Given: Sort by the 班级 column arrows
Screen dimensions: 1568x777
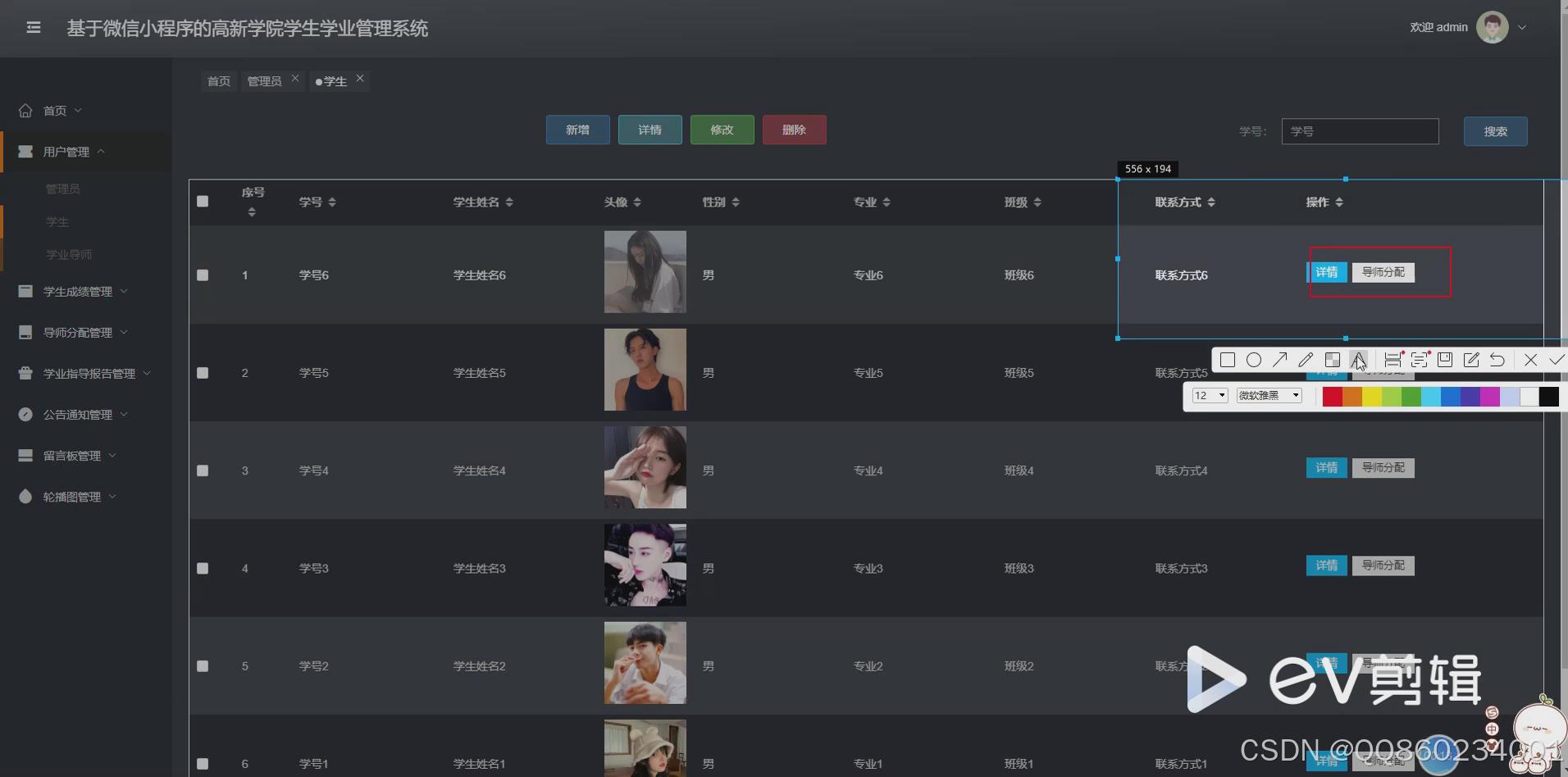Looking at the screenshot, I should tap(1037, 202).
